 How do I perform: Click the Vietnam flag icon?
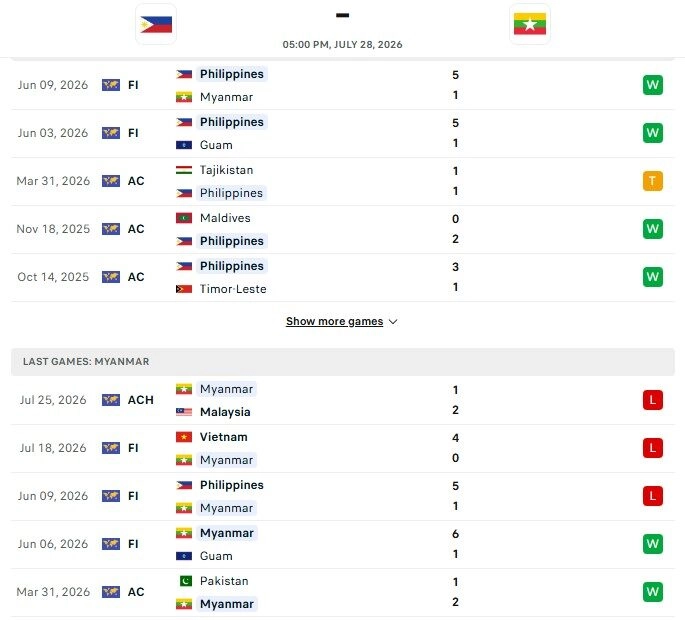click(x=184, y=437)
